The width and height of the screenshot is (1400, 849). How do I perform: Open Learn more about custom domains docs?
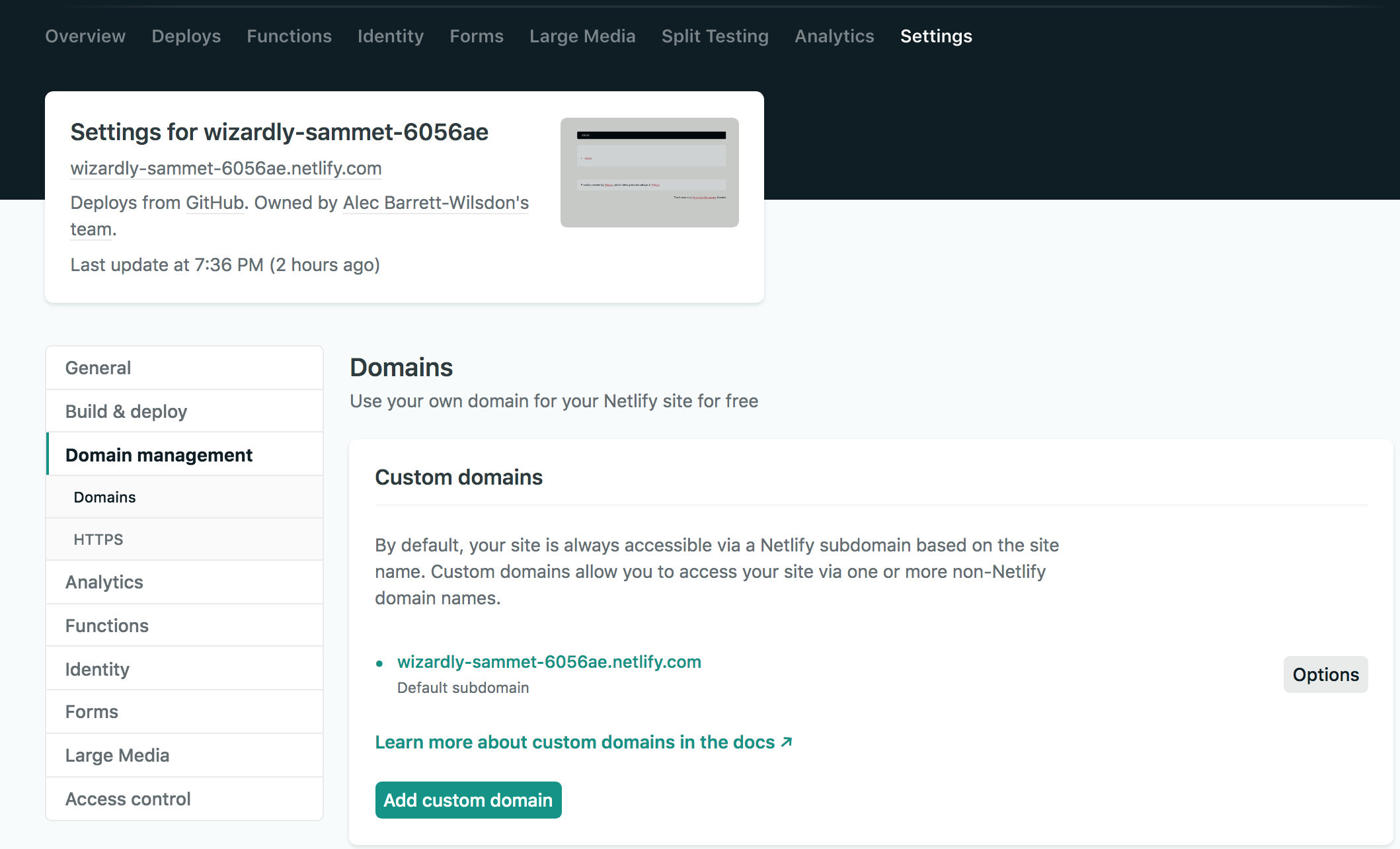(x=584, y=743)
